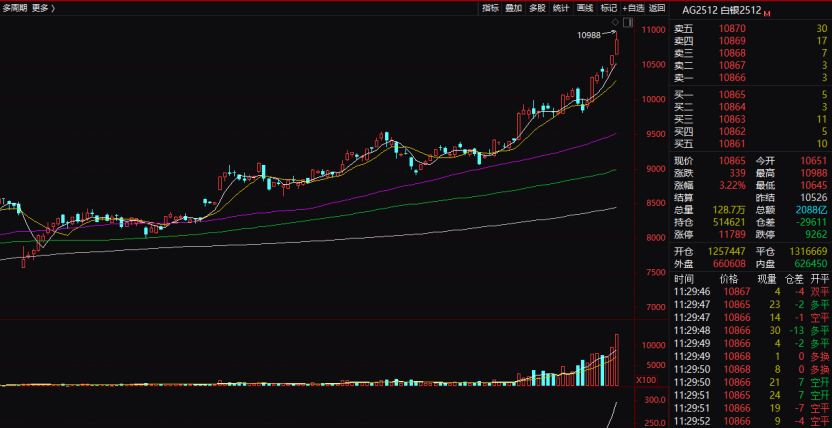The image size is (832, 428).
Task: Click the 买五 price 10861
Action: tap(732, 144)
